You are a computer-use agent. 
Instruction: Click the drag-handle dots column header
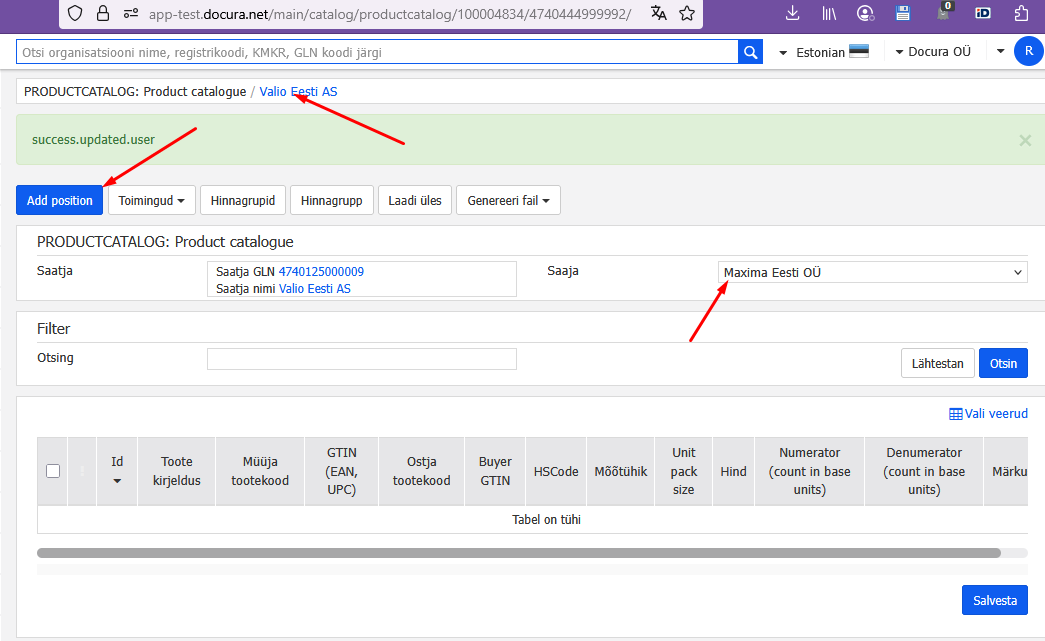tap(83, 471)
